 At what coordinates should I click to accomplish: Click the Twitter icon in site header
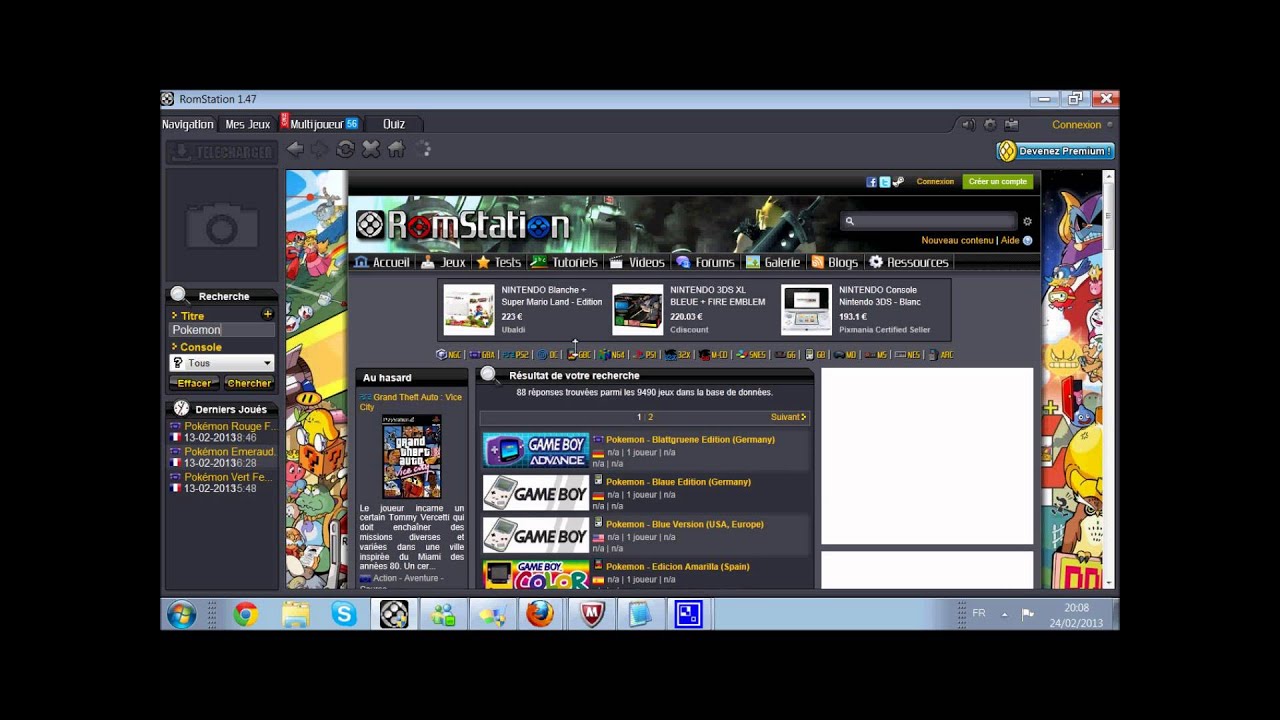[884, 182]
